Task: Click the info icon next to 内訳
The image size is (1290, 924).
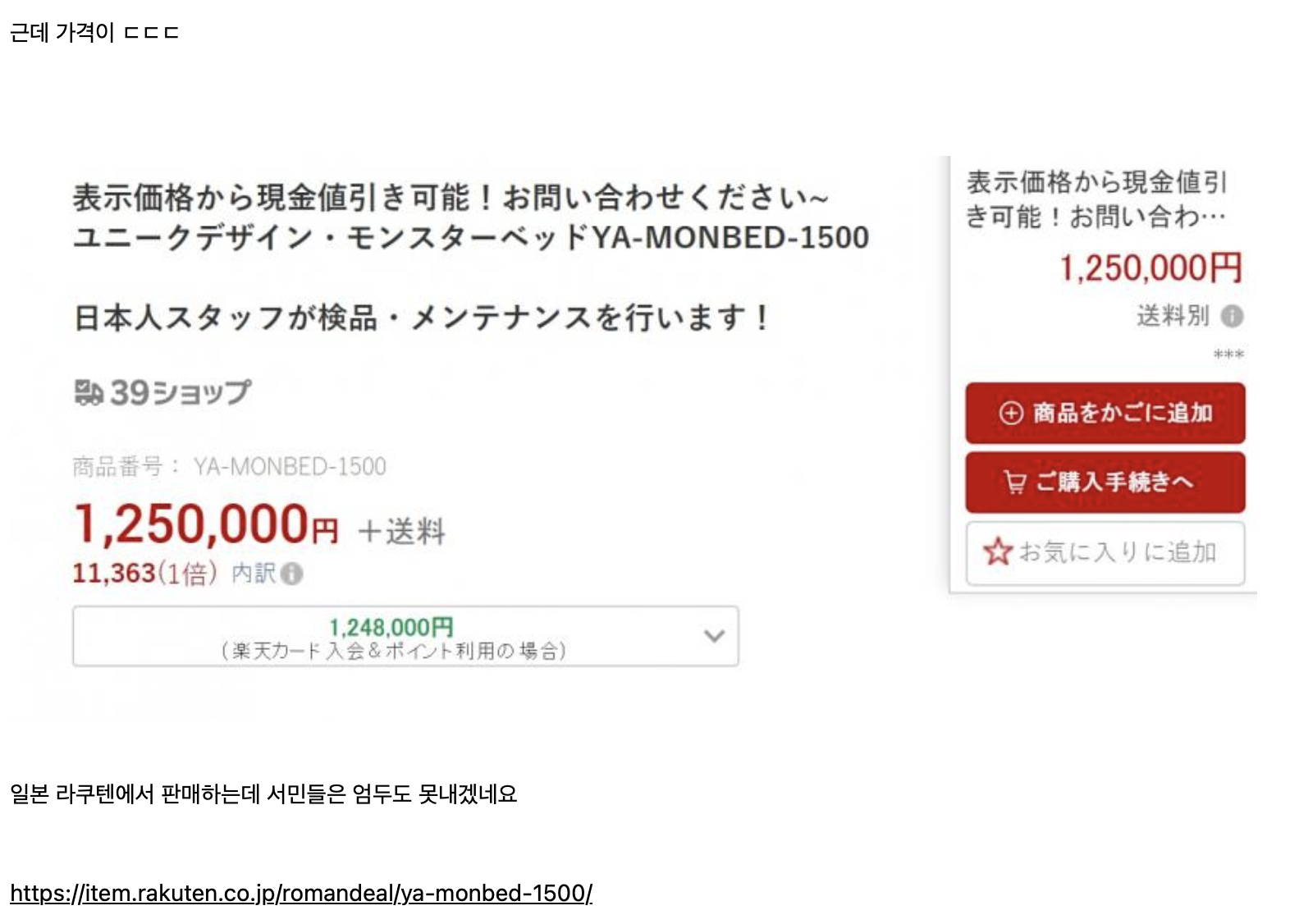Action: (x=291, y=574)
